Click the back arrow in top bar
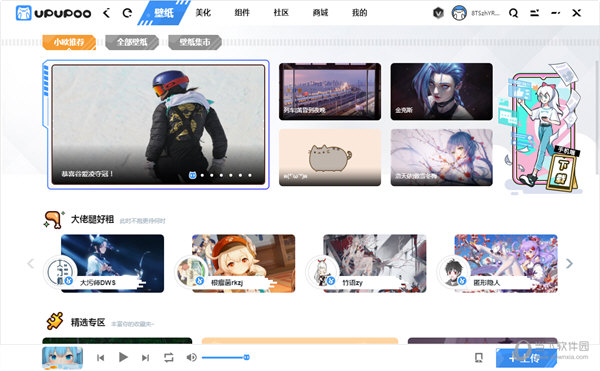Screen dimensions: 600x371 click(107, 13)
